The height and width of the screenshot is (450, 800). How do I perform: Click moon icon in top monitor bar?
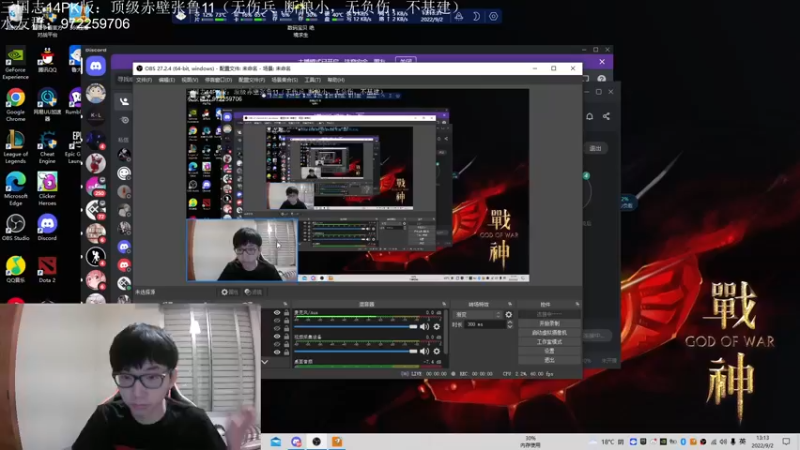476,16
